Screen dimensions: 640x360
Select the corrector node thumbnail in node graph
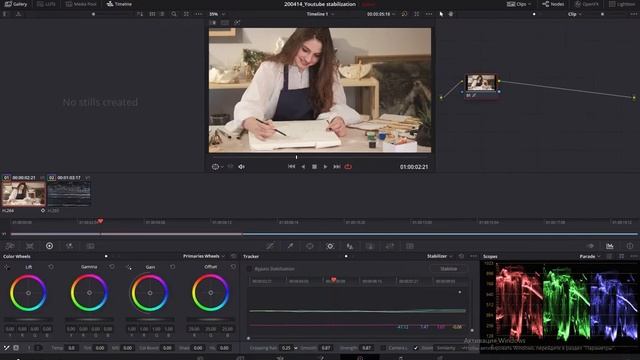pyautogui.click(x=481, y=83)
